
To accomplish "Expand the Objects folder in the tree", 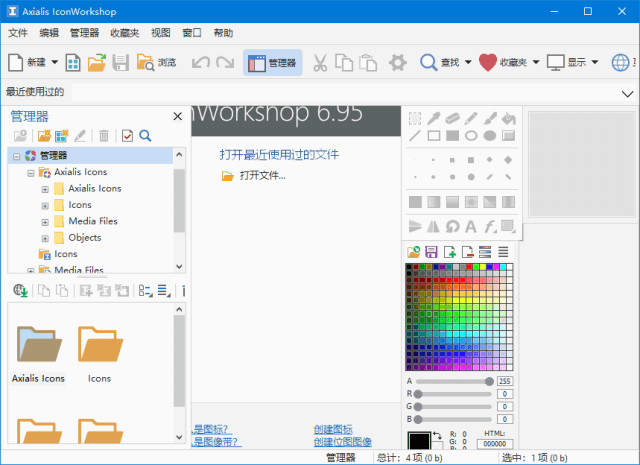I will (45, 238).
